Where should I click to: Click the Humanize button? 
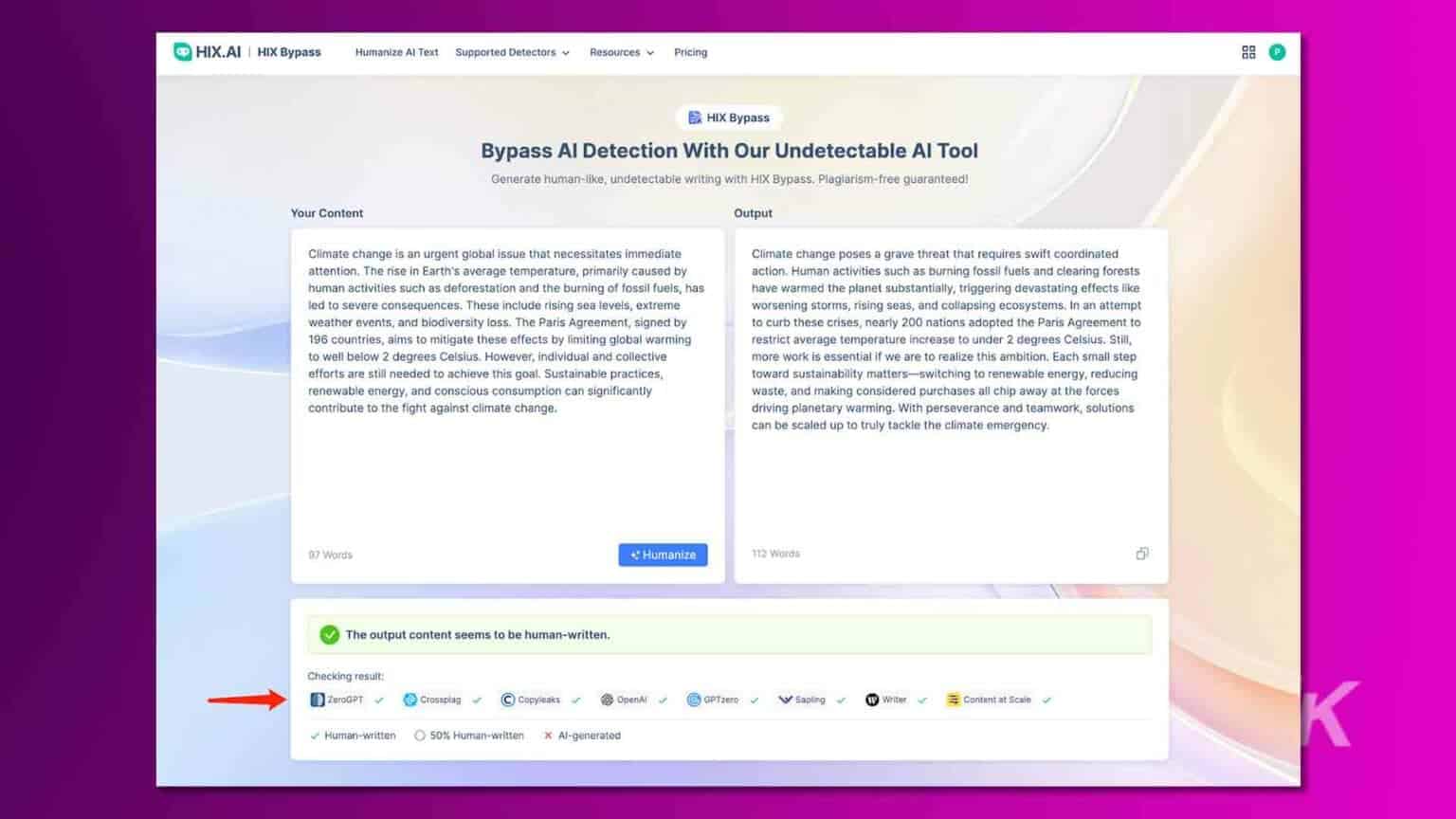point(663,555)
